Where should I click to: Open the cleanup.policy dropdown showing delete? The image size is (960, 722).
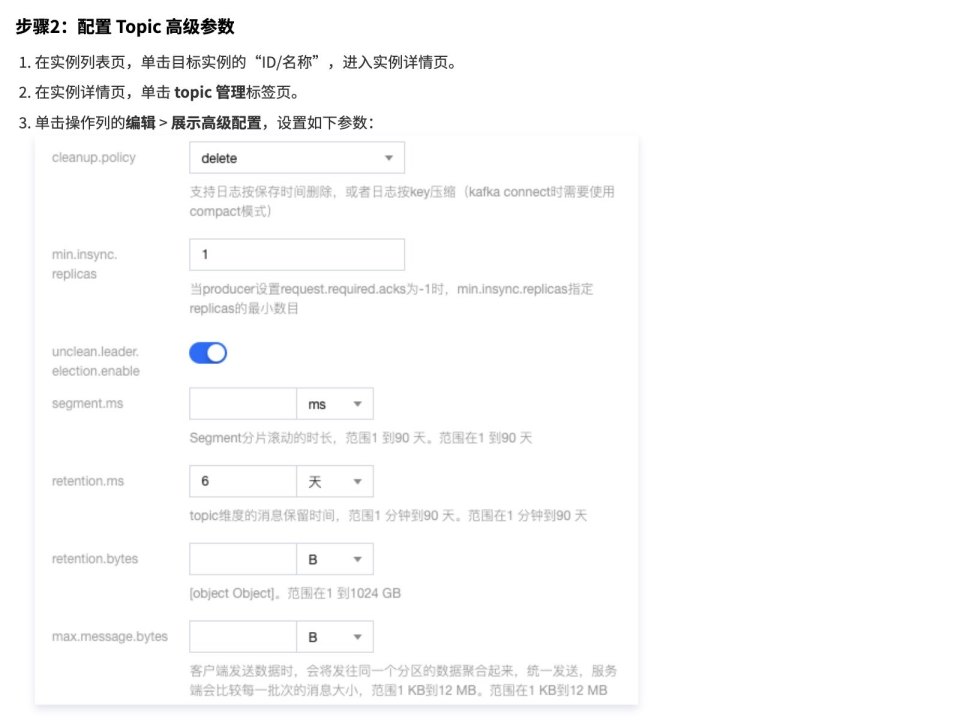point(296,158)
